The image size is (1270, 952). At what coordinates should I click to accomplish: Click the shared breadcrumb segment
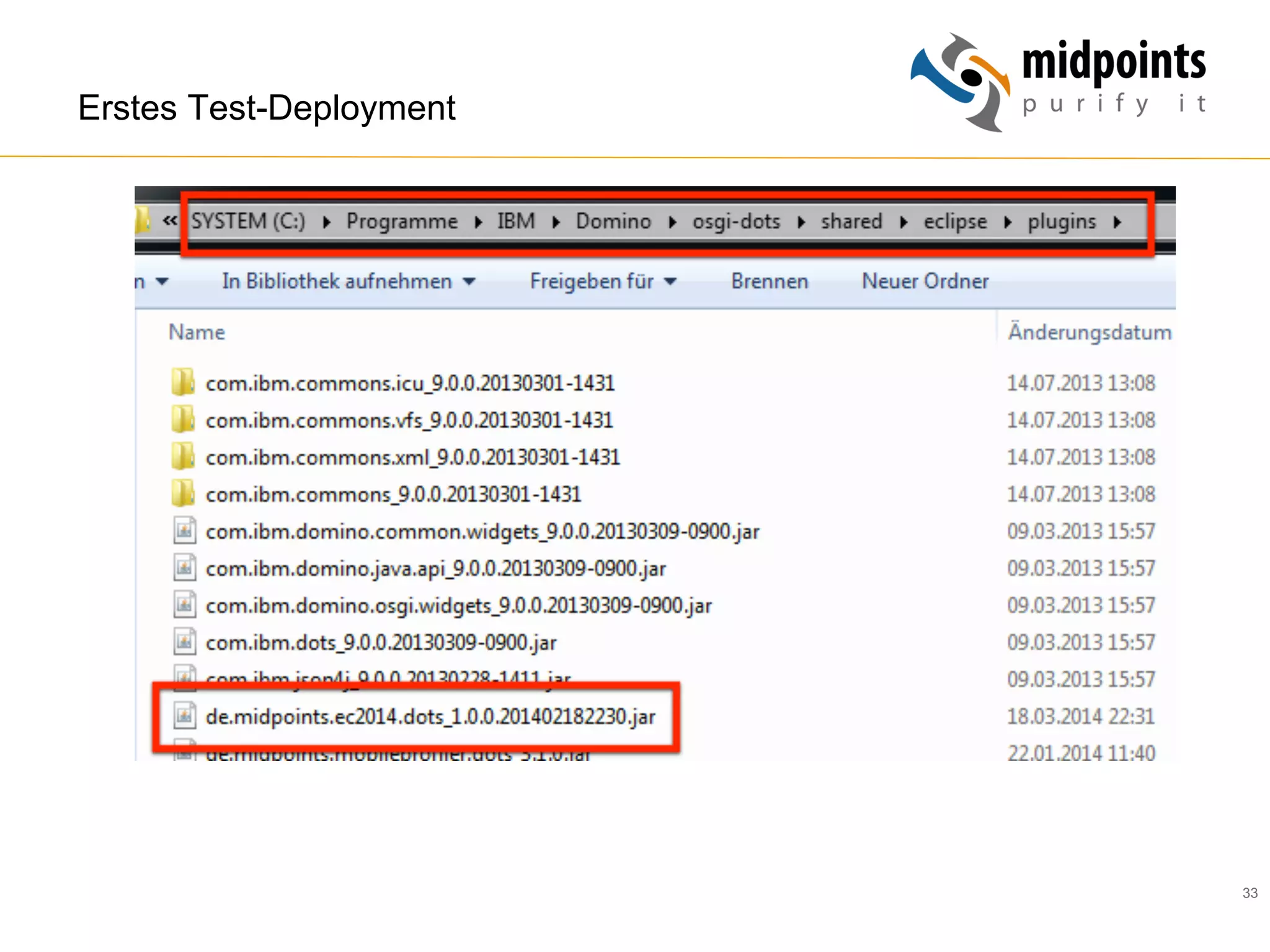851,221
